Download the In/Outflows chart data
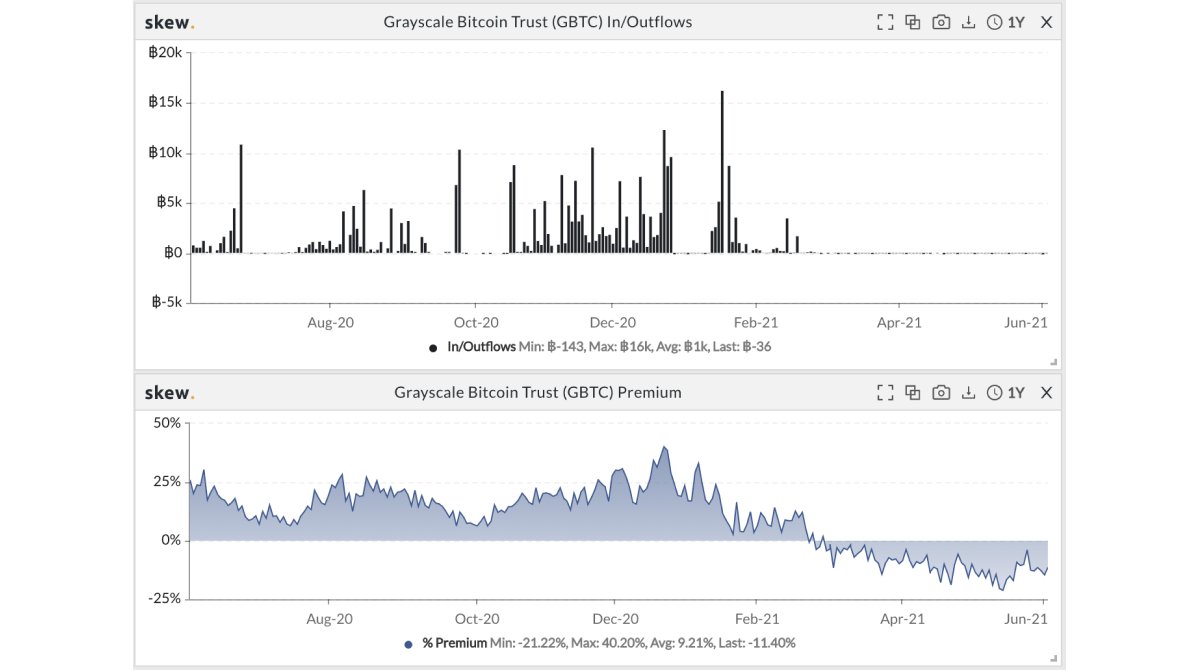 (968, 21)
